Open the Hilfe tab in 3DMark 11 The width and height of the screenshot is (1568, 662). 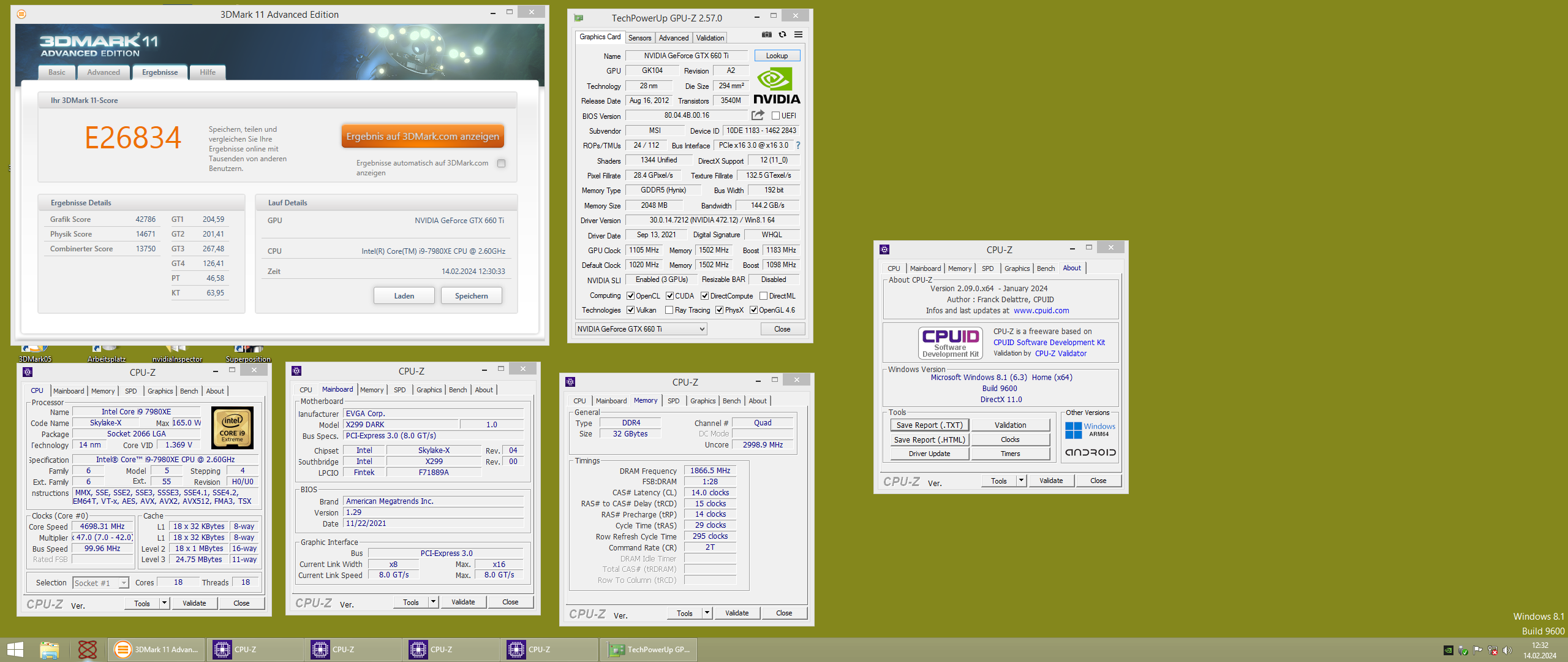click(x=208, y=72)
